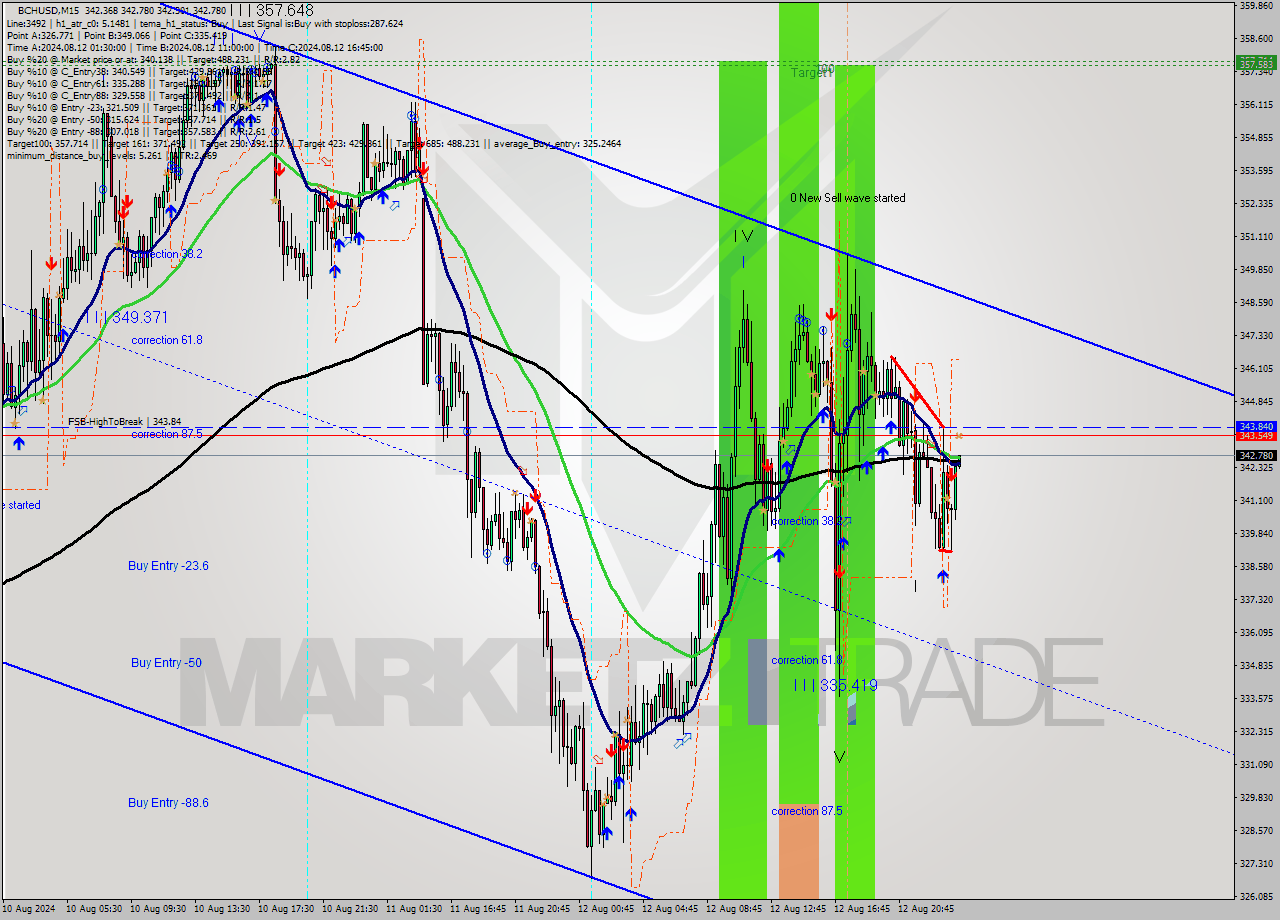This screenshot has height=920, width=1280.
Task: Click the 338.580 price axis label
Action: [1256, 566]
